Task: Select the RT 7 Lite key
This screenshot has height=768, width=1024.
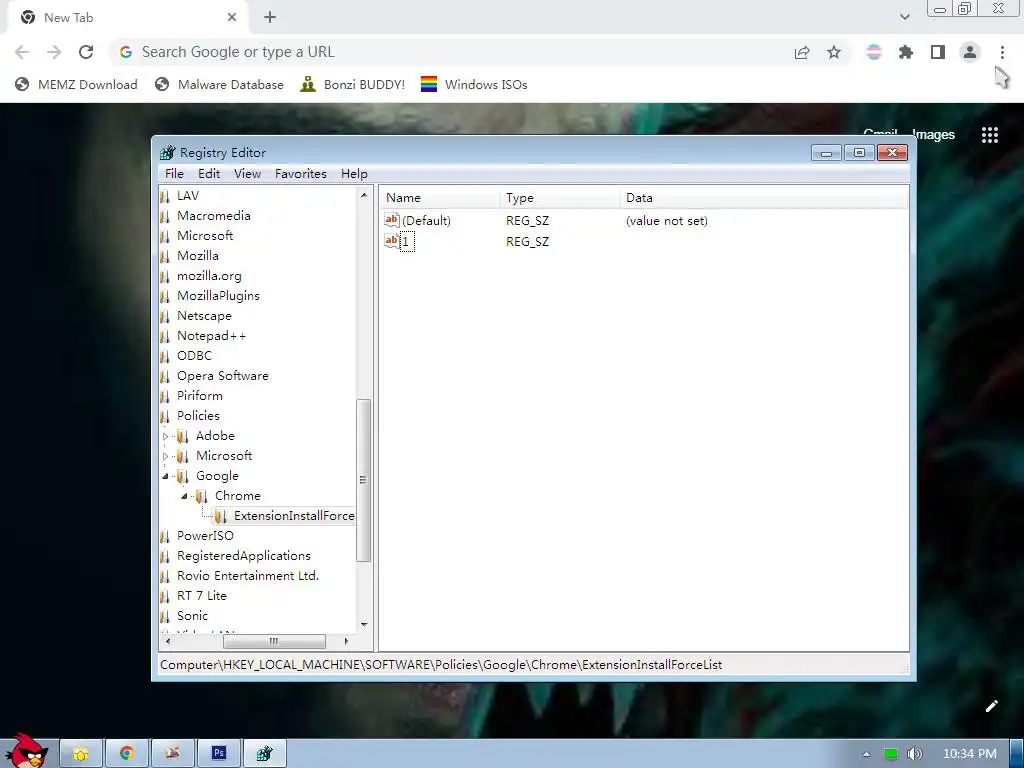Action: pyautogui.click(x=202, y=596)
